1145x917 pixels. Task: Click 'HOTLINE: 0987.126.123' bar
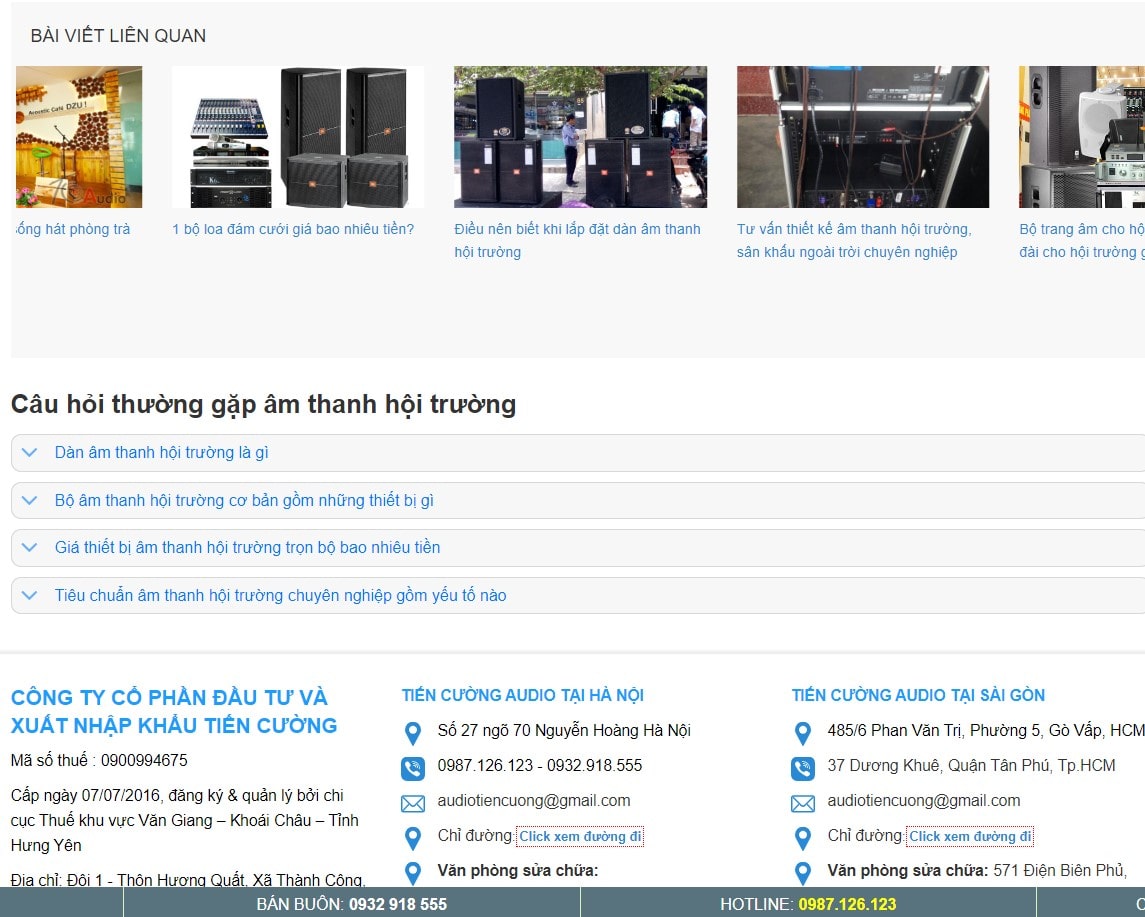[808, 904]
